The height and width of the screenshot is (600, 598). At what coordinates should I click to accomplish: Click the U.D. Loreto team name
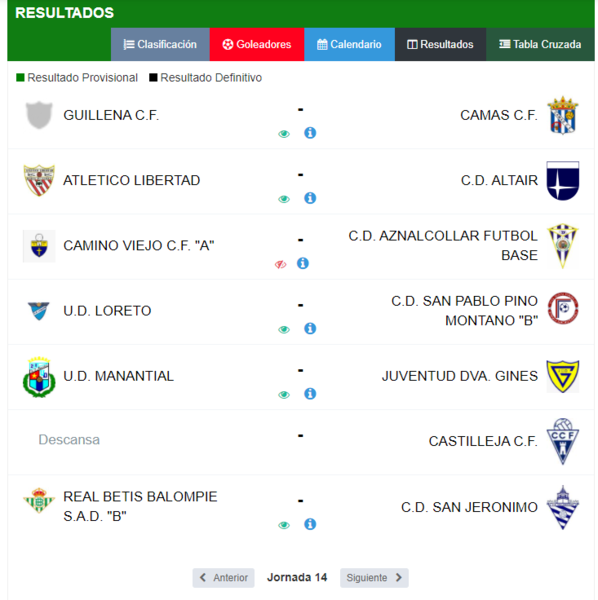coord(107,311)
